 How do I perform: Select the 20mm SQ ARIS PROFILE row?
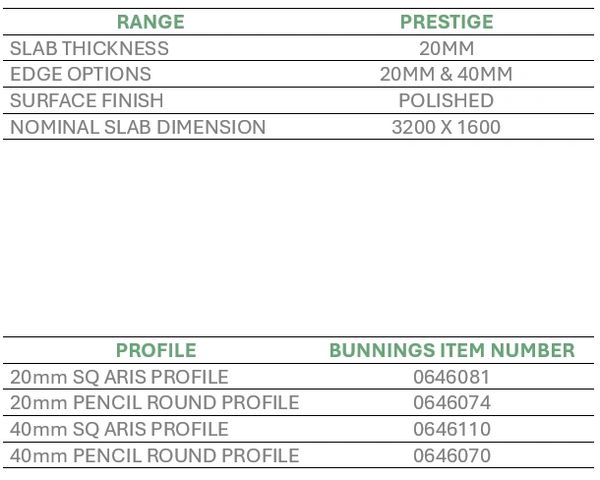[119, 377]
